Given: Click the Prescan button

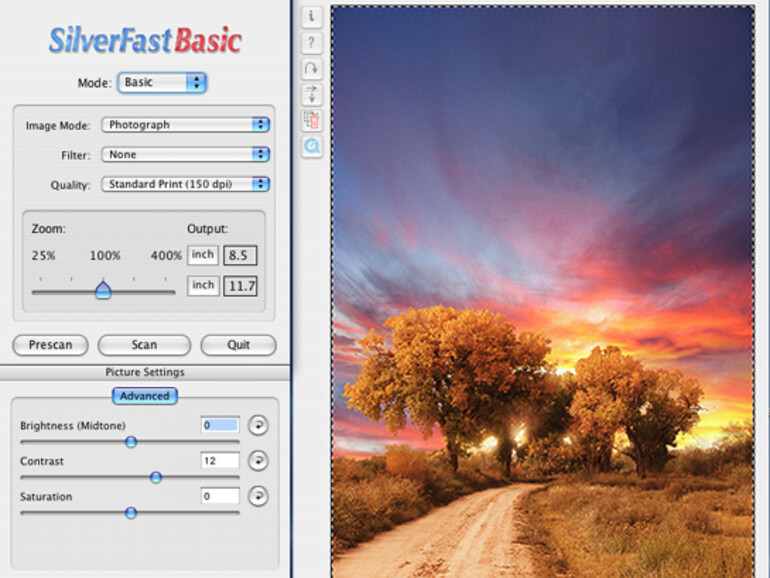Looking at the screenshot, I should pos(51,345).
